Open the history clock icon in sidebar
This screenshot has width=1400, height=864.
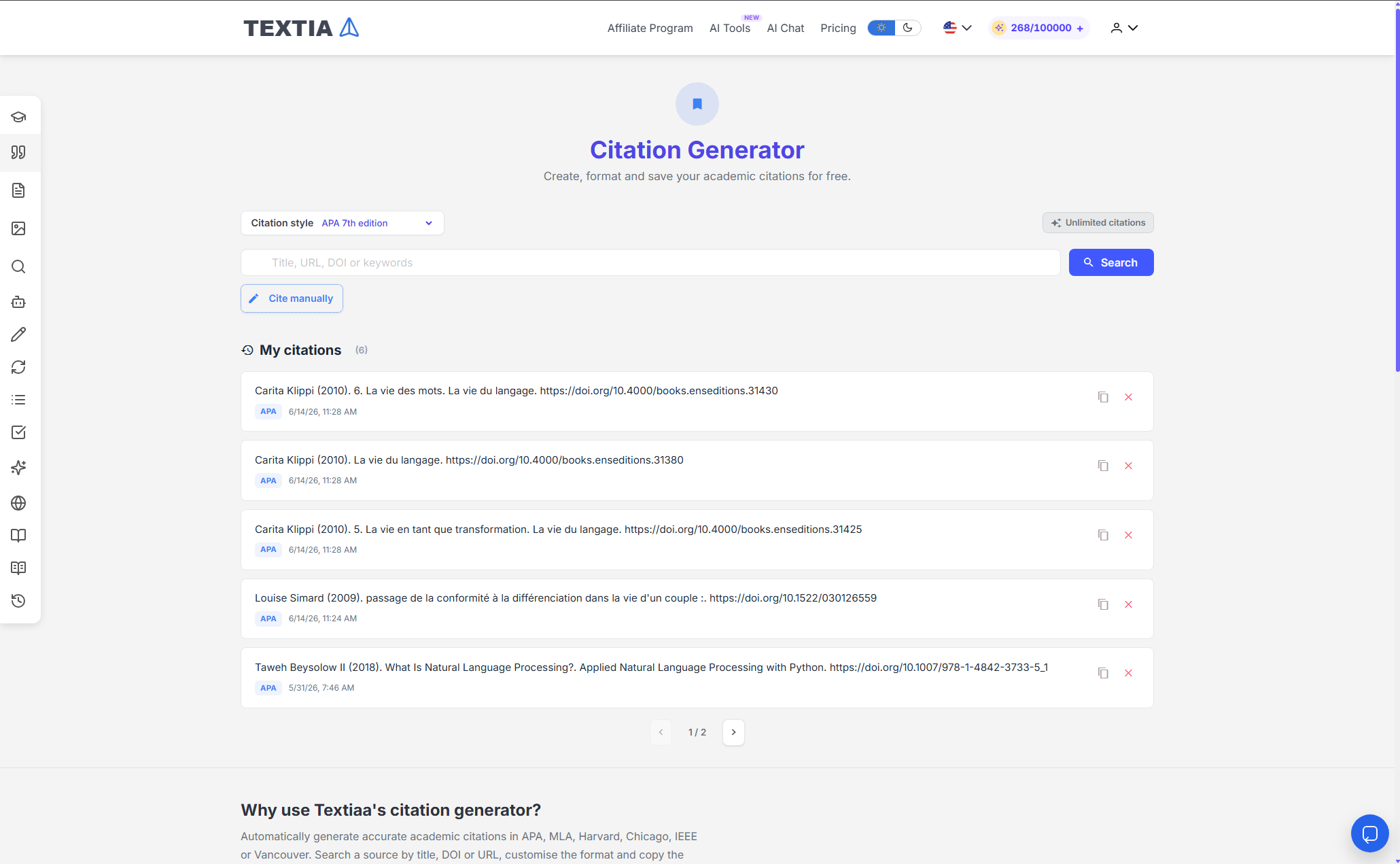click(18, 601)
